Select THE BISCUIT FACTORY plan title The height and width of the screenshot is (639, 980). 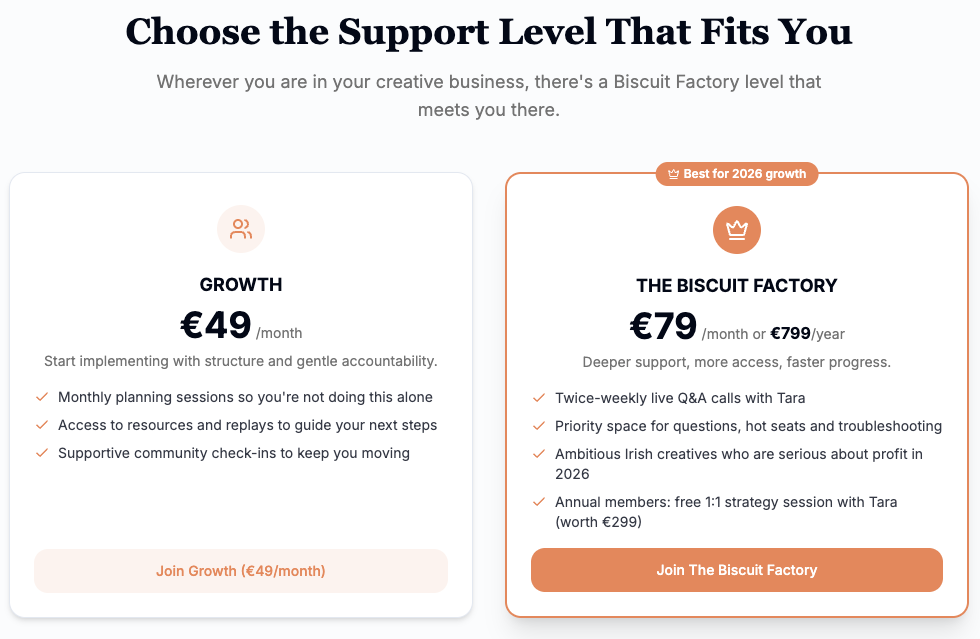[737, 286]
